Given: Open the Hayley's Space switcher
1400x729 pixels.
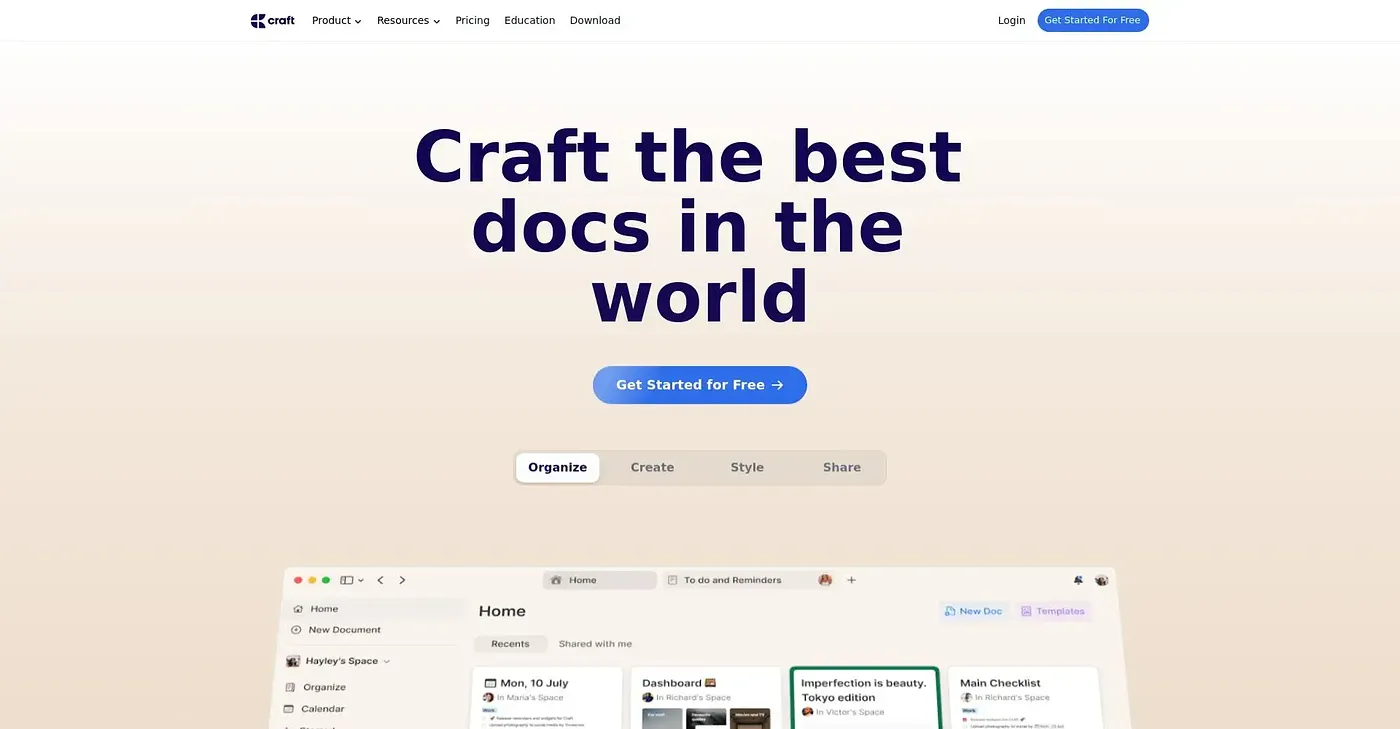Looking at the screenshot, I should 338,661.
